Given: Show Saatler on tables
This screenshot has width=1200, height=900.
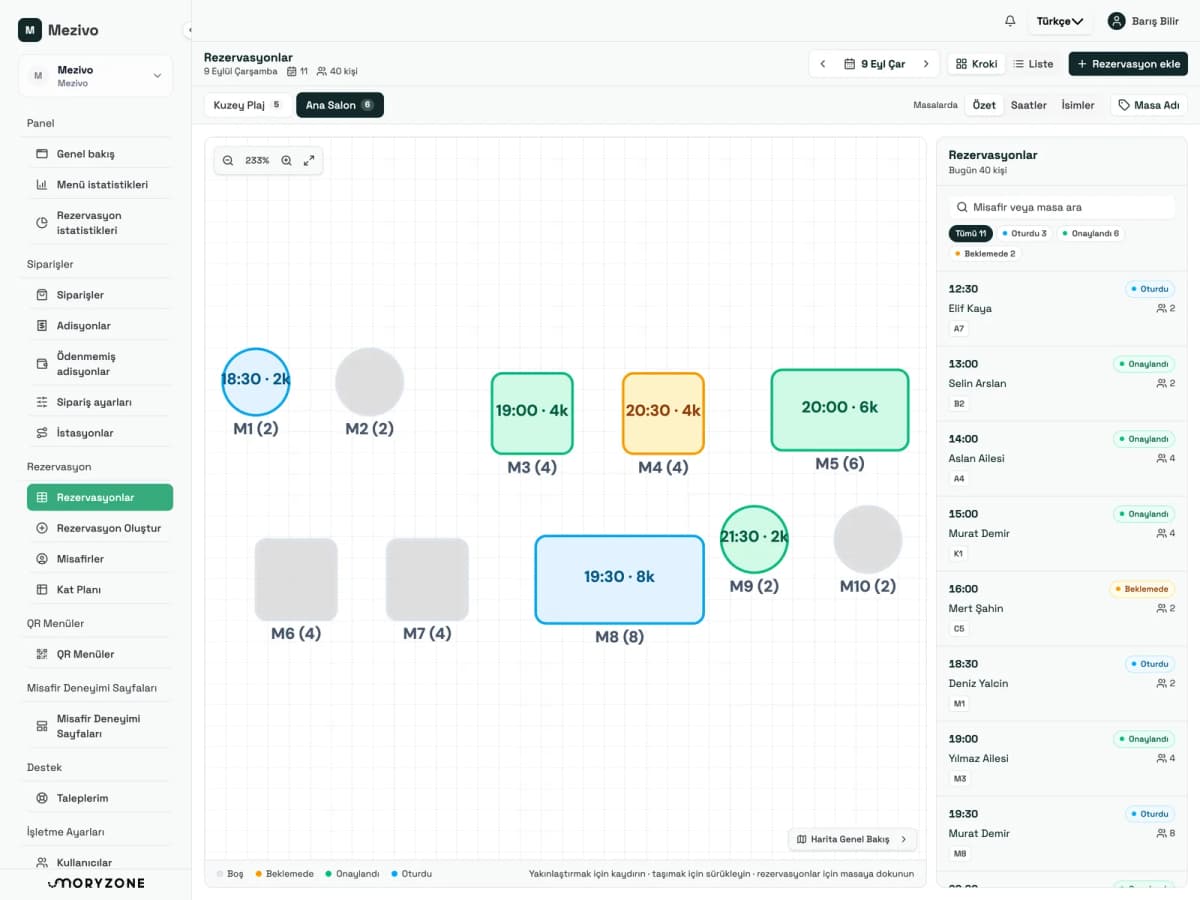Looking at the screenshot, I should click(1029, 105).
